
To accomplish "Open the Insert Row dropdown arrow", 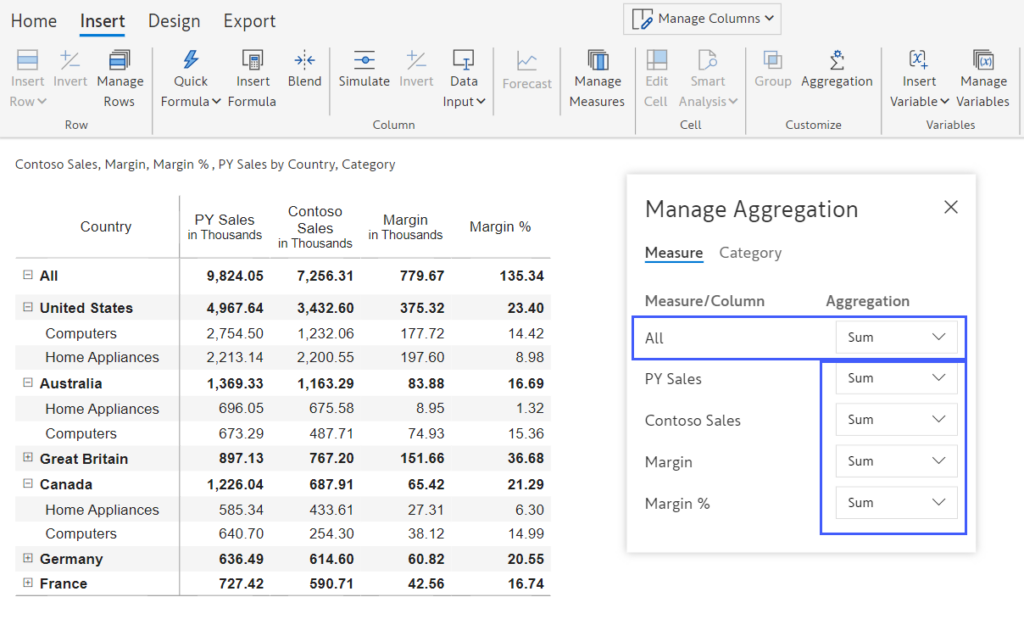I will [x=42, y=101].
